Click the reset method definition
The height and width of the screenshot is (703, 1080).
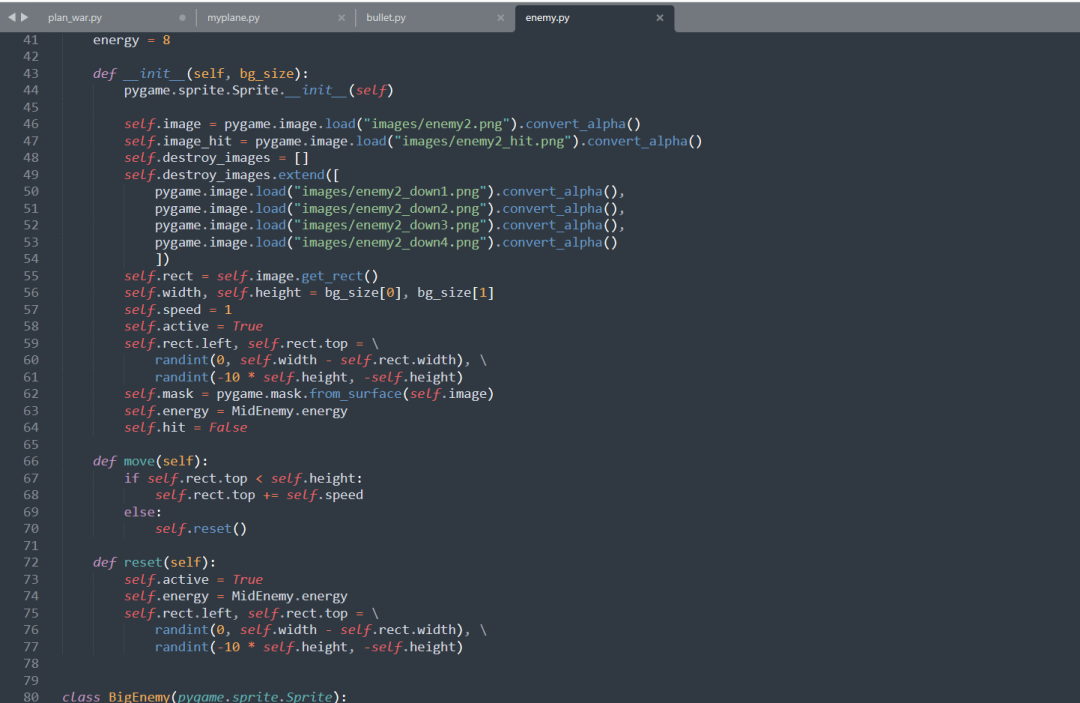tap(141, 562)
